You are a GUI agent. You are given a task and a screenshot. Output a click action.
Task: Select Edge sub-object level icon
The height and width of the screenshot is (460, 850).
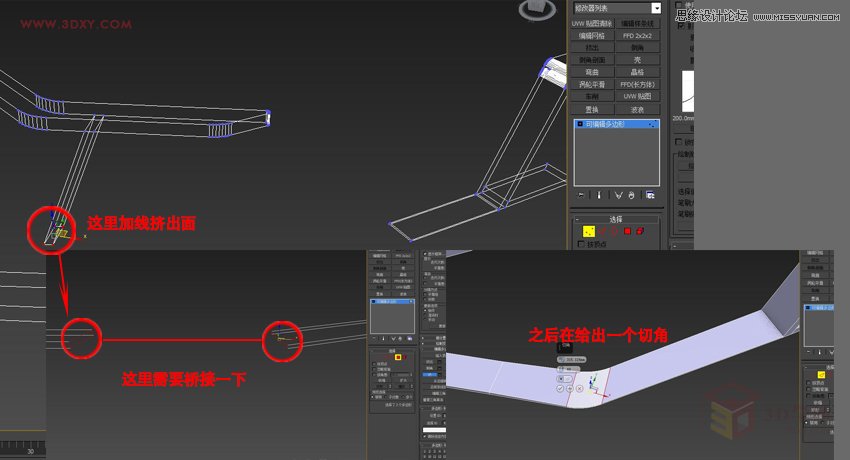click(602, 231)
